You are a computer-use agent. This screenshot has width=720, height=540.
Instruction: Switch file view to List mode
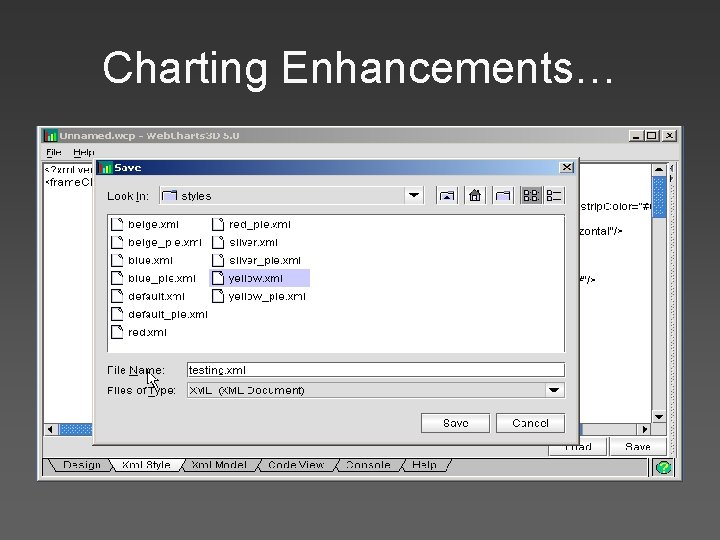pyautogui.click(x=531, y=196)
